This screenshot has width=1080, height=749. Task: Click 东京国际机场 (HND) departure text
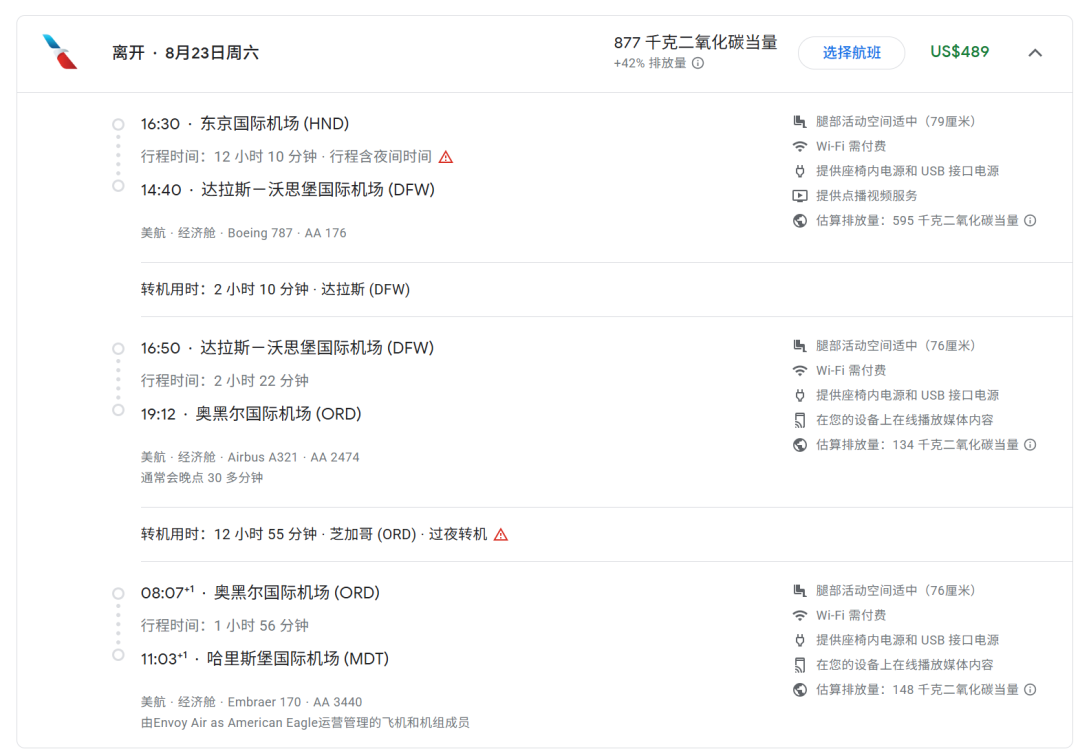(x=274, y=124)
